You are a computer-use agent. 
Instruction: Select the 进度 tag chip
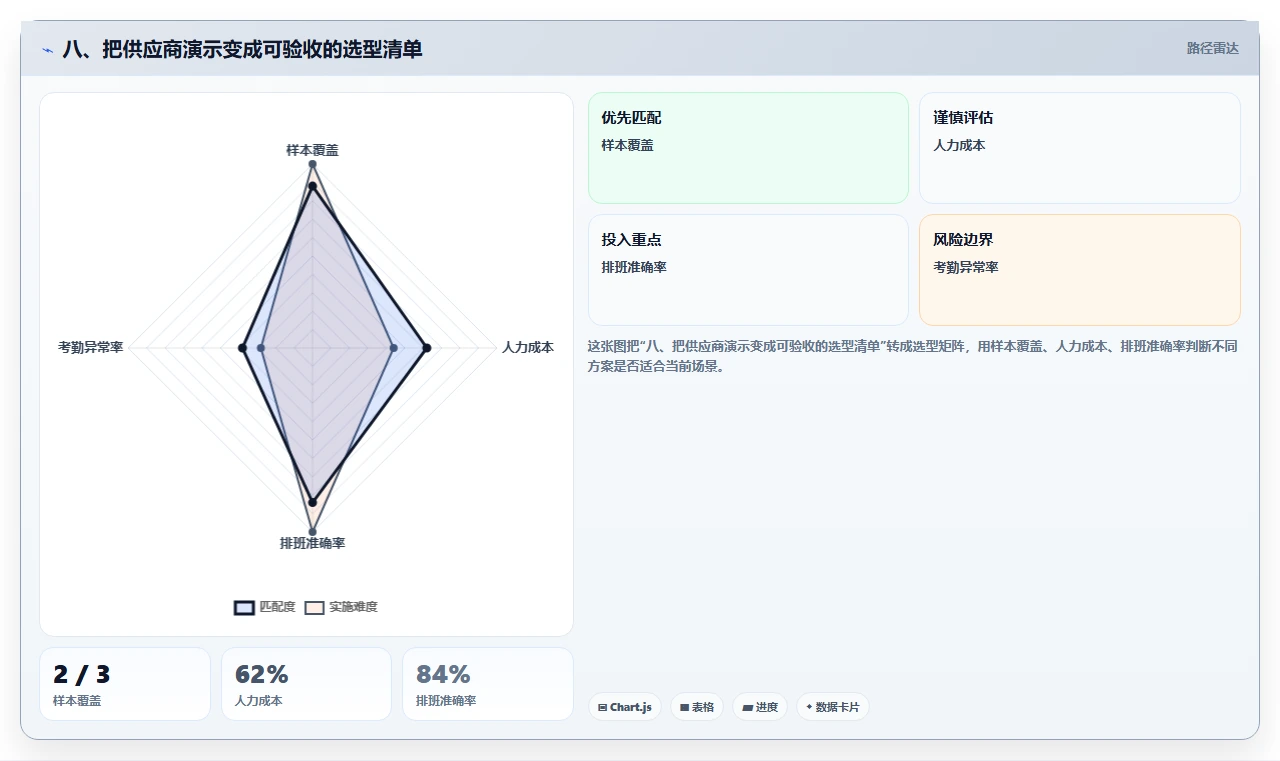760,707
